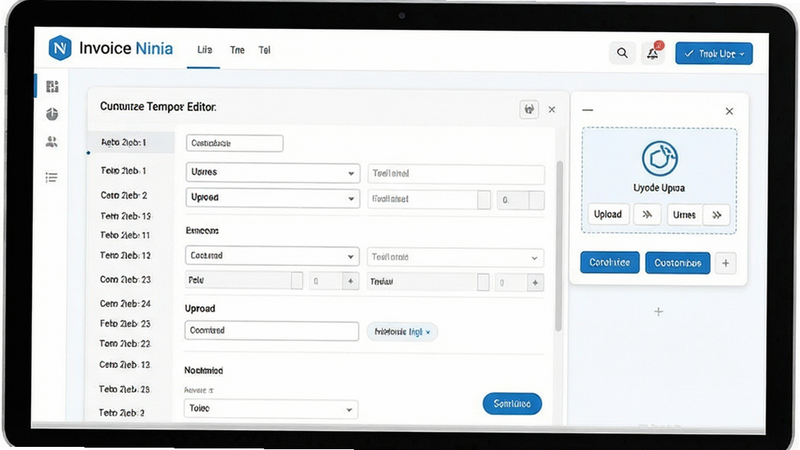Remove the blue tag chip via its x
This screenshot has height=450, width=800.
pyautogui.click(x=428, y=332)
